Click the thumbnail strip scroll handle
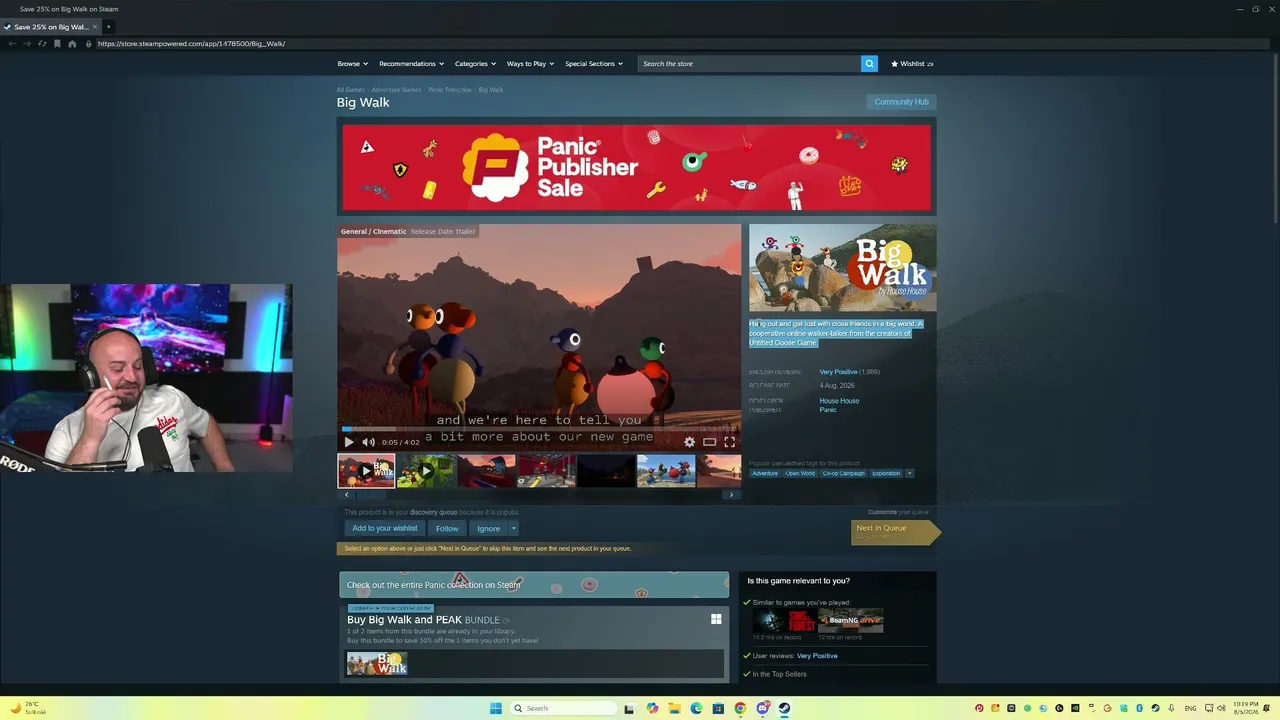This screenshot has height=720, width=1280. click(372, 495)
